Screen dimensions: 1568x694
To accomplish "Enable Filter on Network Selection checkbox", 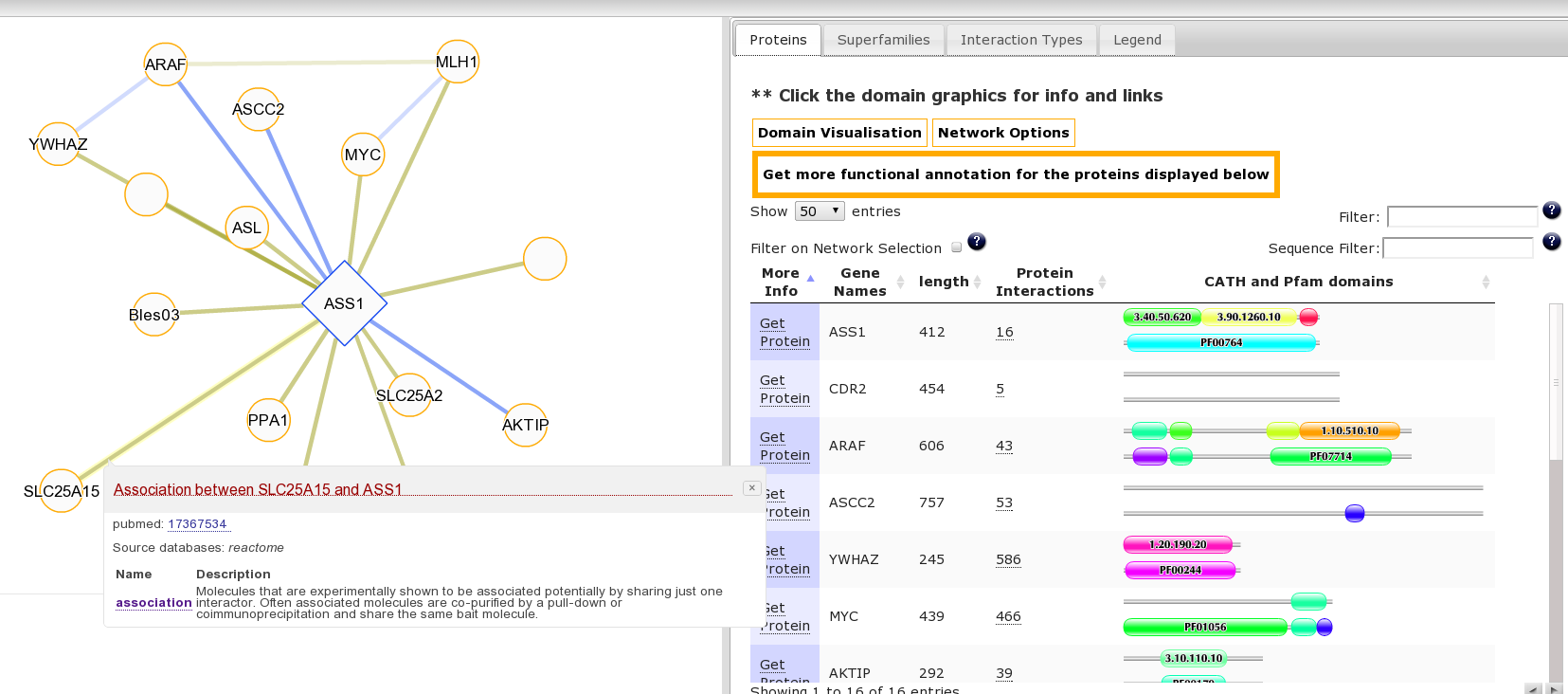I will click(956, 247).
